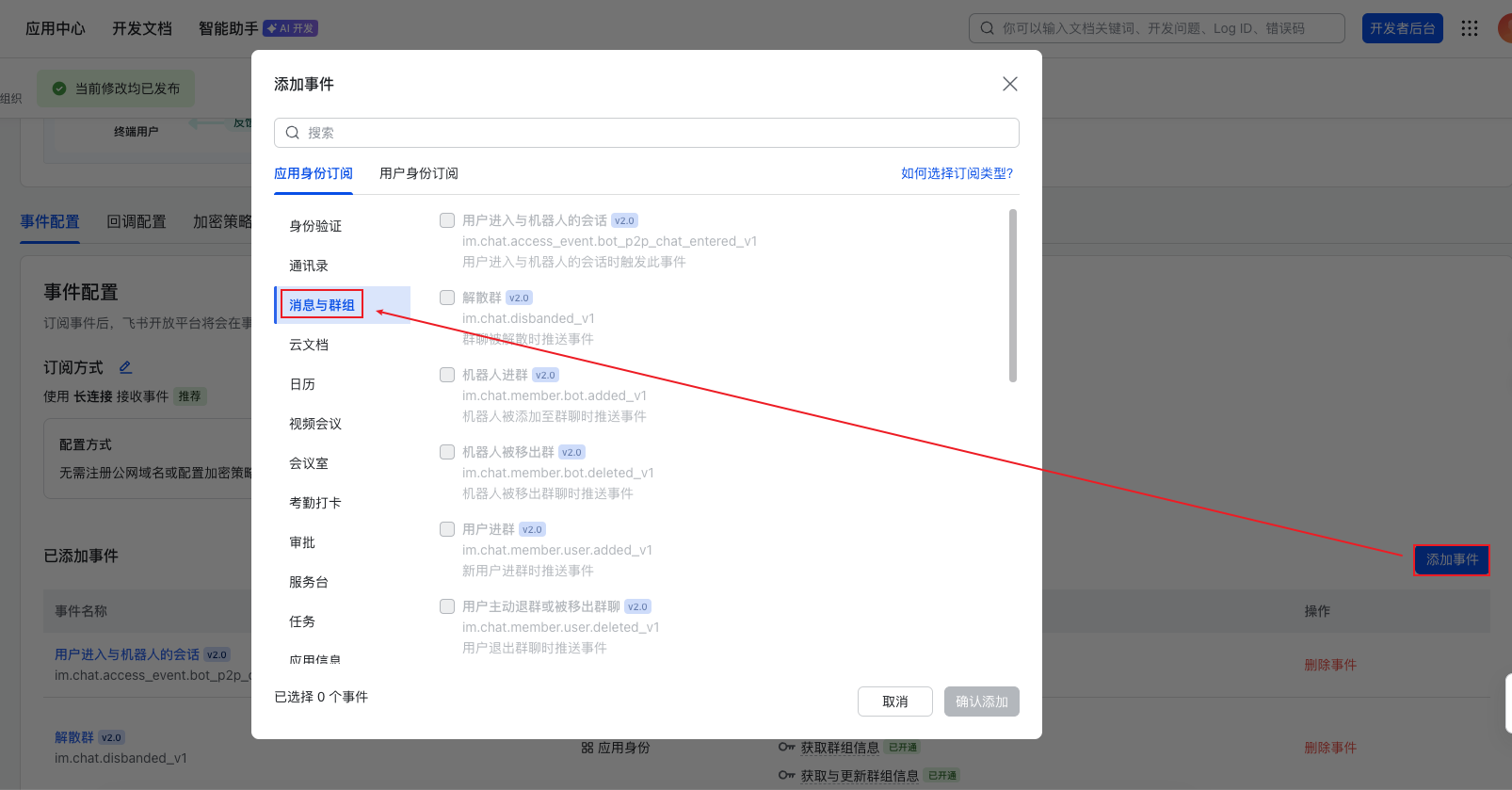Viewport: 1512px width, 790px height.
Task: Open 如何选择订阅类型? help link
Action: click(x=957, y=173)
